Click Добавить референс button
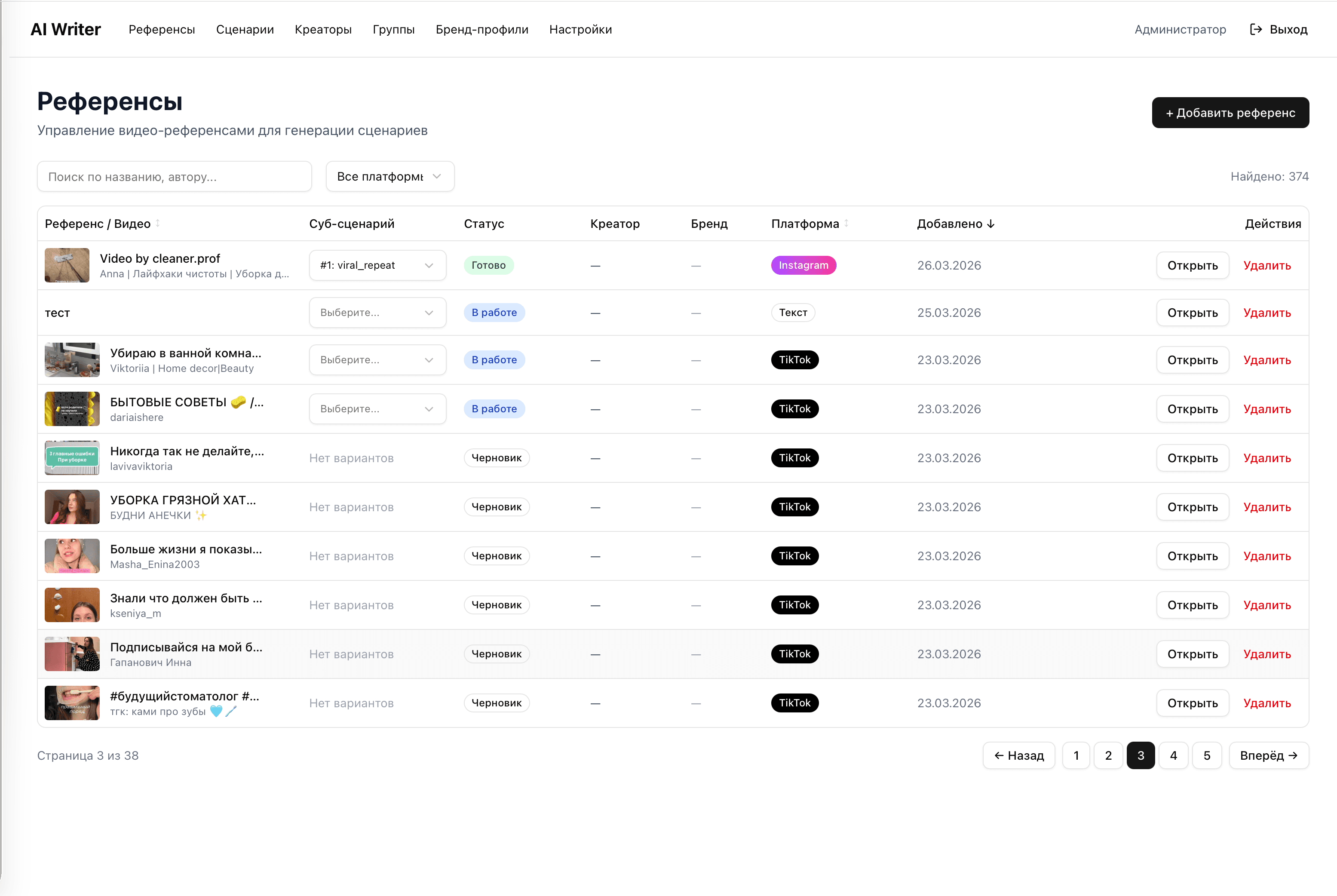 click(1230, 113)
